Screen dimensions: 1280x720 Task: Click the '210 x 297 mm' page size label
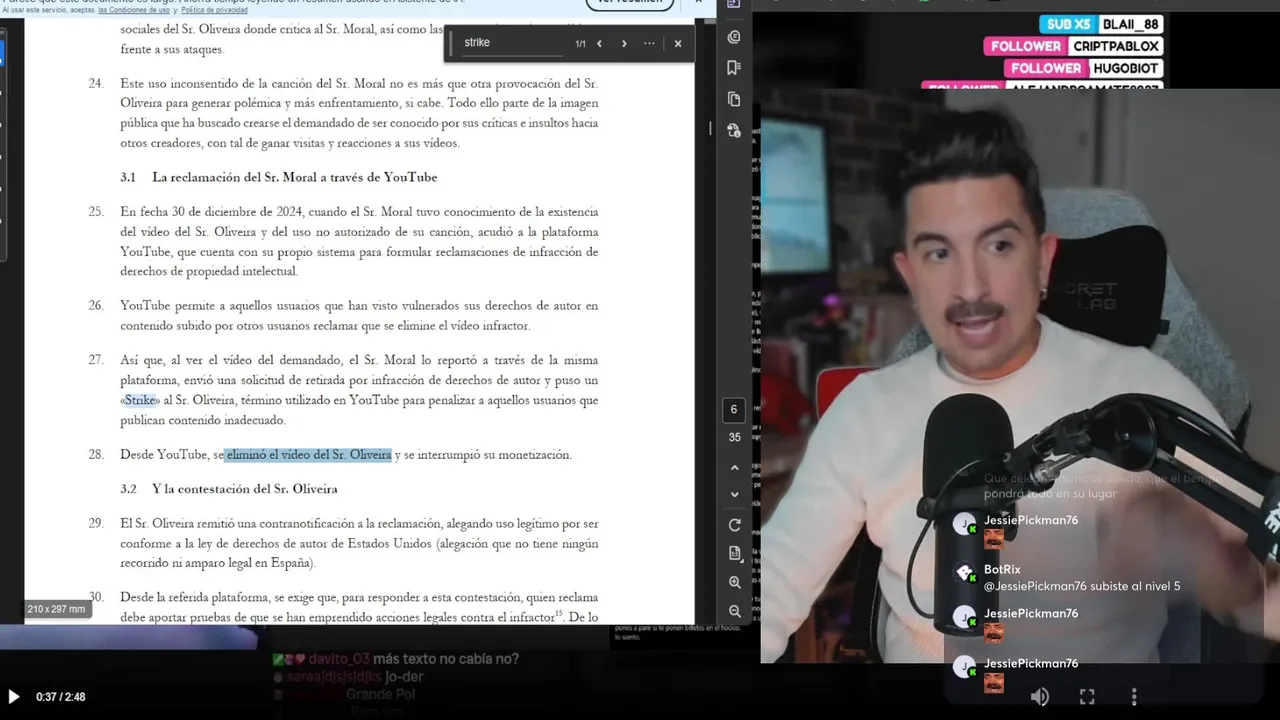click(56, 609)
